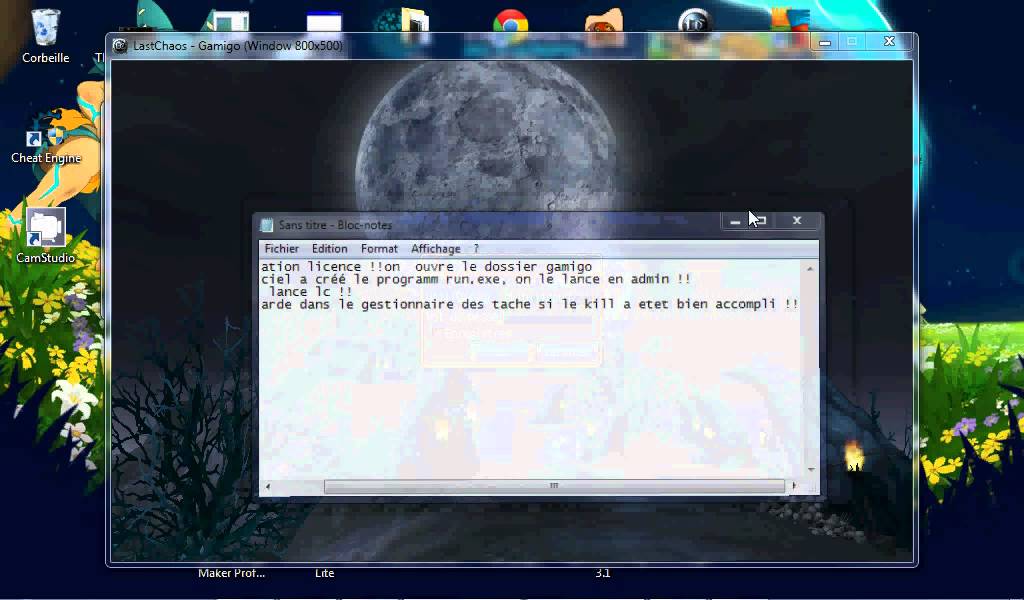Click the line about 'gestionnaire des tache'
This screenshot has height=600, width=1024.
coord(529,304)
